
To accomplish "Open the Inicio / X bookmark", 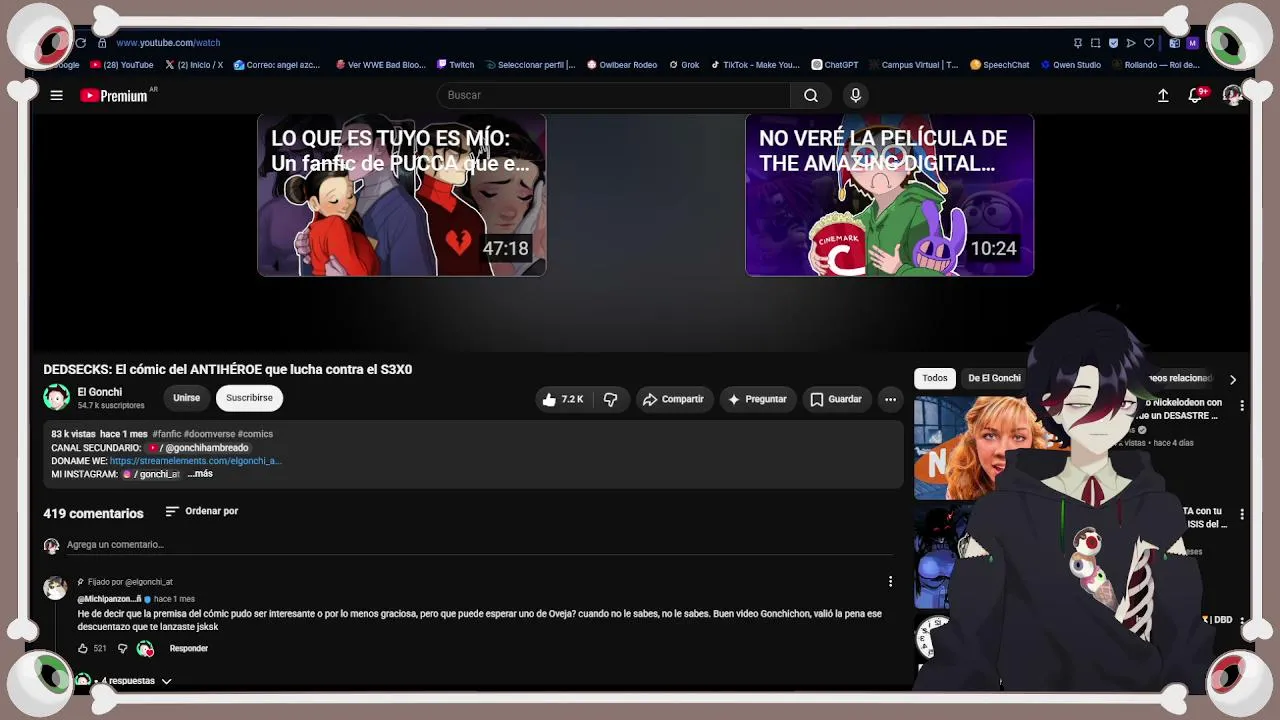I will [194, 65].
